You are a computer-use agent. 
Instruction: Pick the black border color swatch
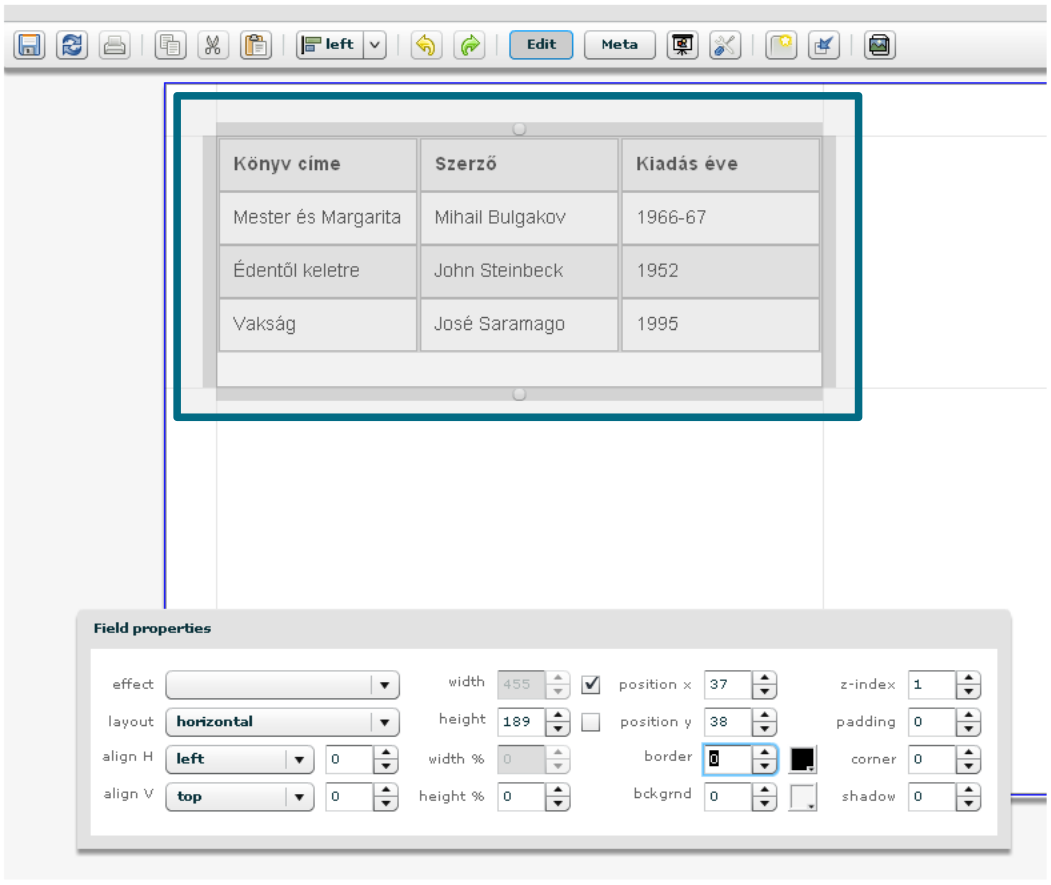803,760
